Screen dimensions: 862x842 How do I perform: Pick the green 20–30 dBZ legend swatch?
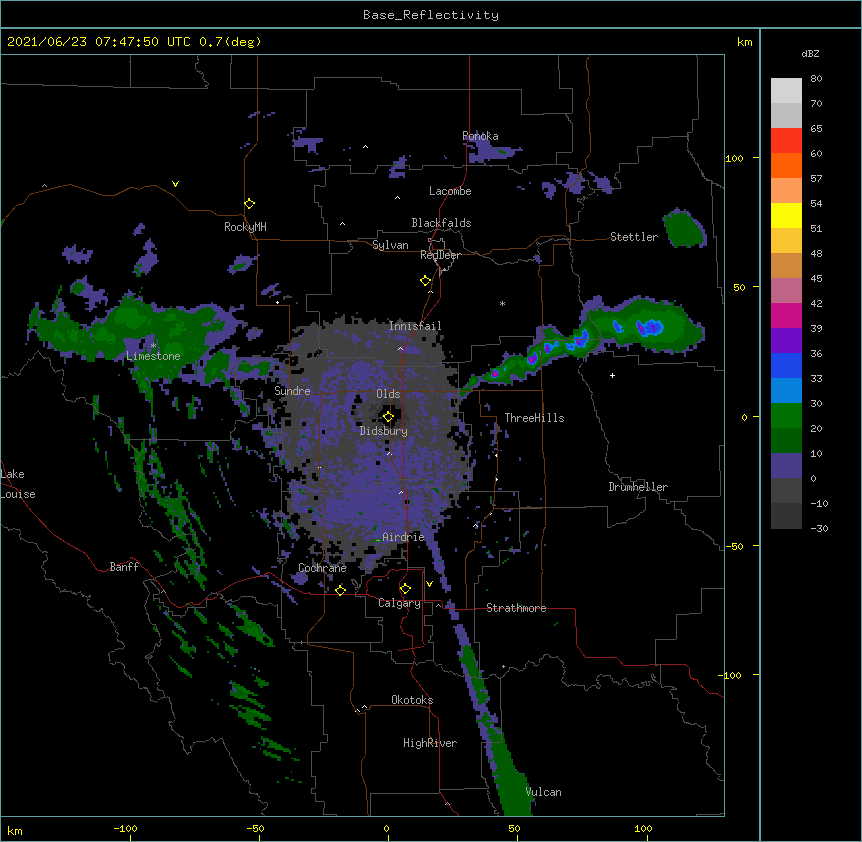pos(786,416)
